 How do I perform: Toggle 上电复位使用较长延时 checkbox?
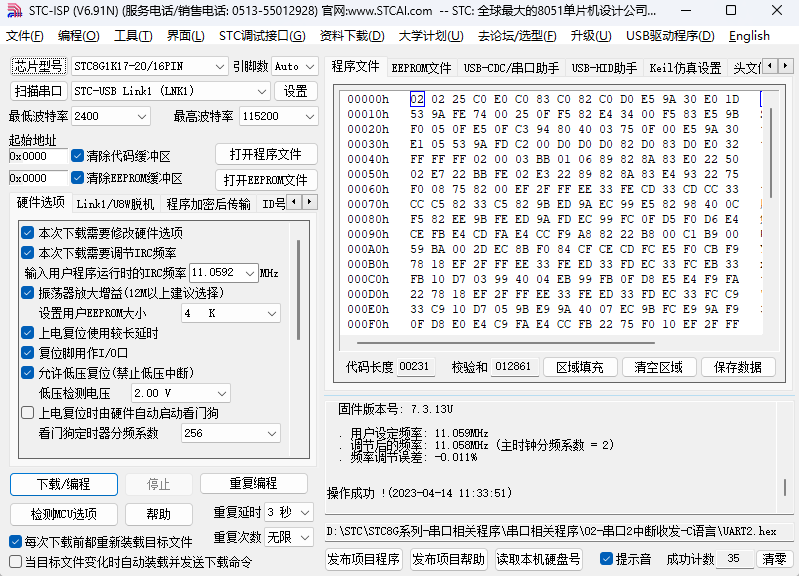click(28, 333)
